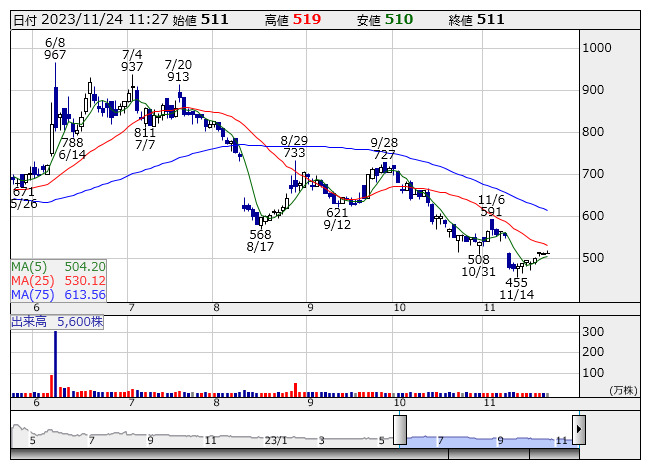Click the 300 volume axis label
This screenshot has width=653, height=470.
pos(593,332)
